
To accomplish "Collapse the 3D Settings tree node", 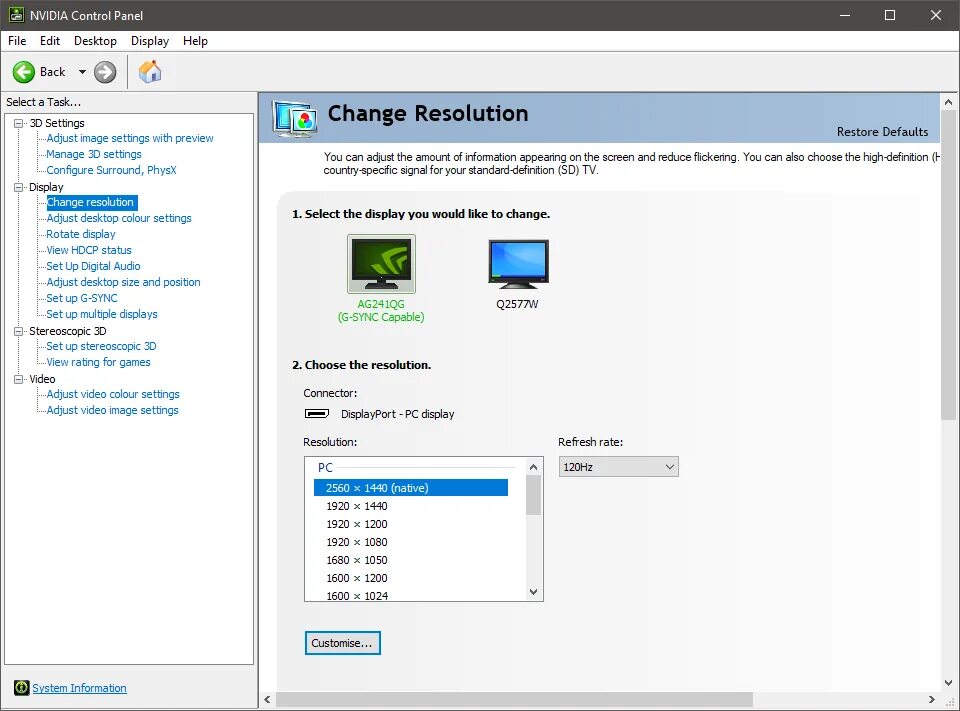I will (18, 123).
